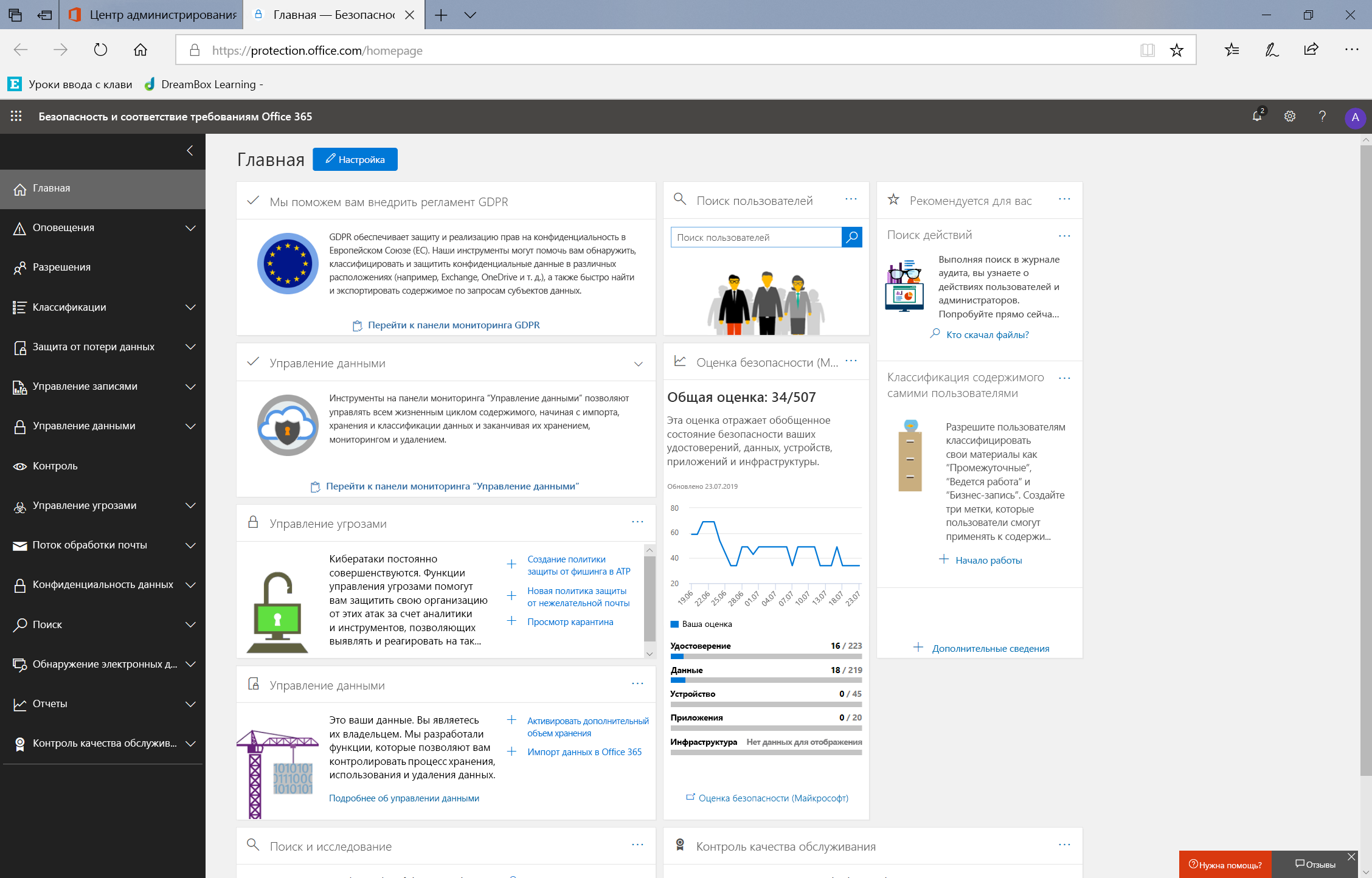Screen dimensions: 1372x878
Task: Switch to Центр администрирования browser tab
Action: 151,15
